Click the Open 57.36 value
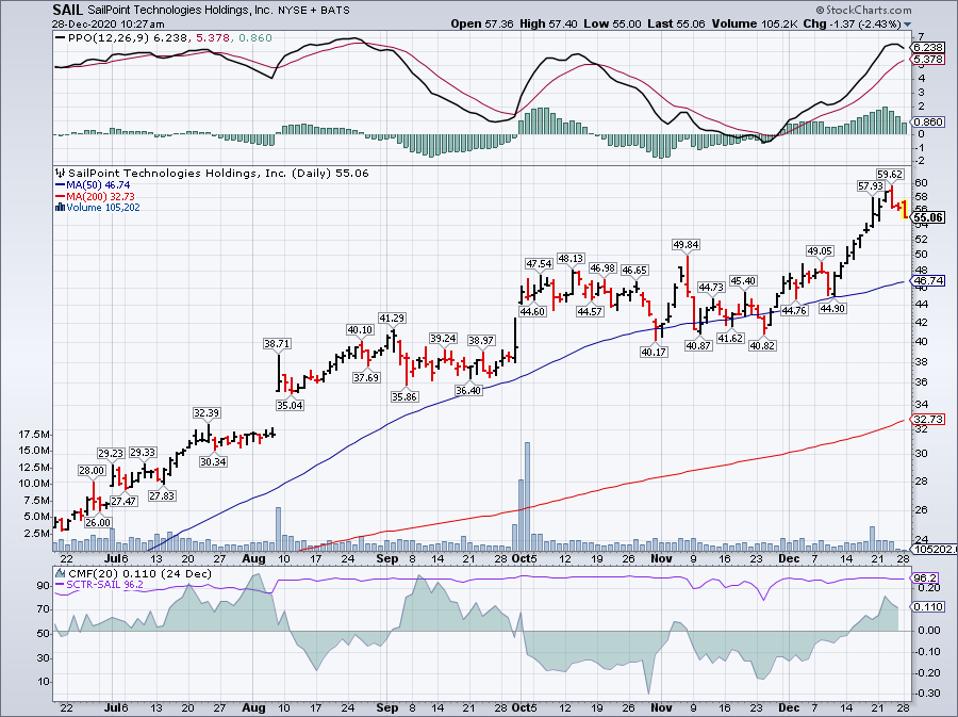 (x=483, y=24)
